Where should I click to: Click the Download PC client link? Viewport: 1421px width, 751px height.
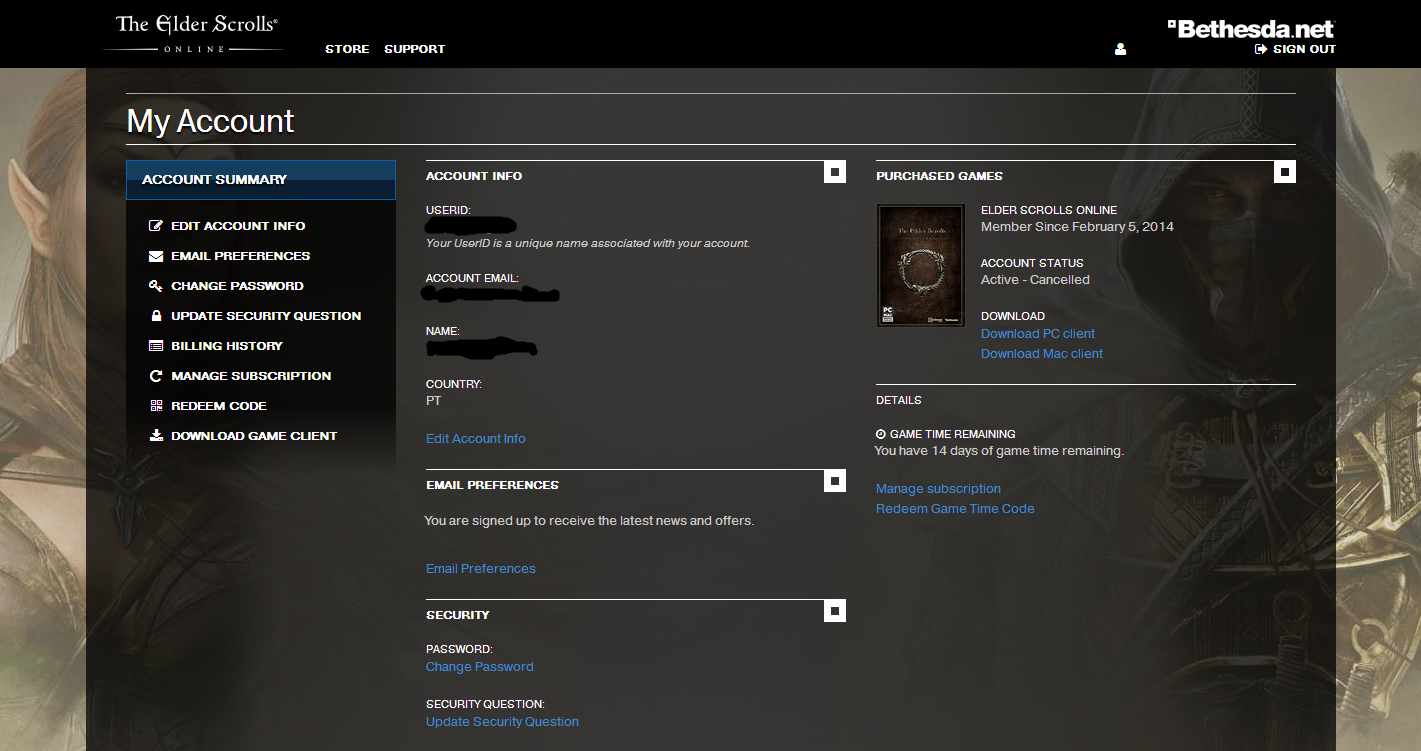point(1038,334)
